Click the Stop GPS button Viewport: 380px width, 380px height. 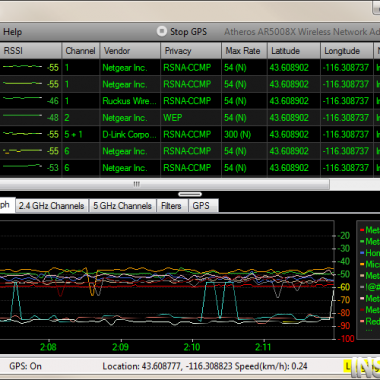point(182,32)
